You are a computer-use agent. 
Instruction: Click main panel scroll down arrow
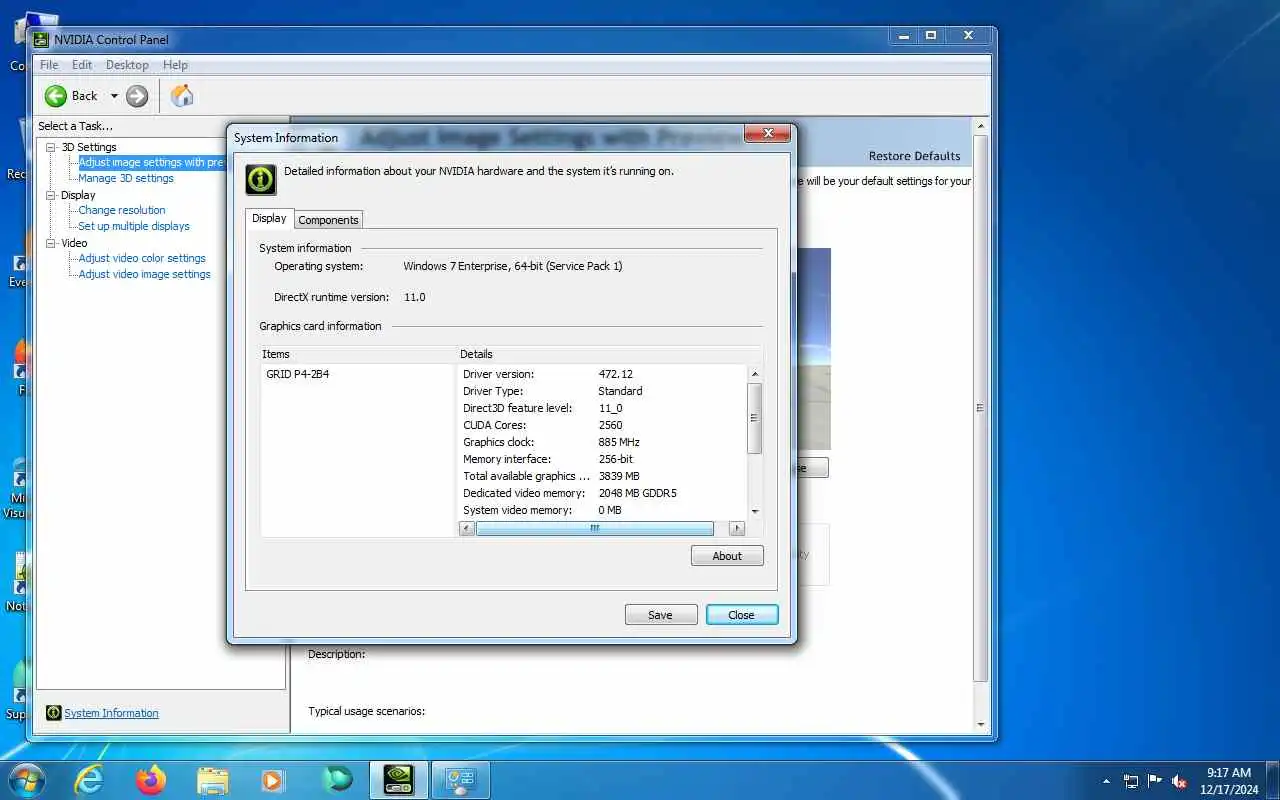(980, 724)
